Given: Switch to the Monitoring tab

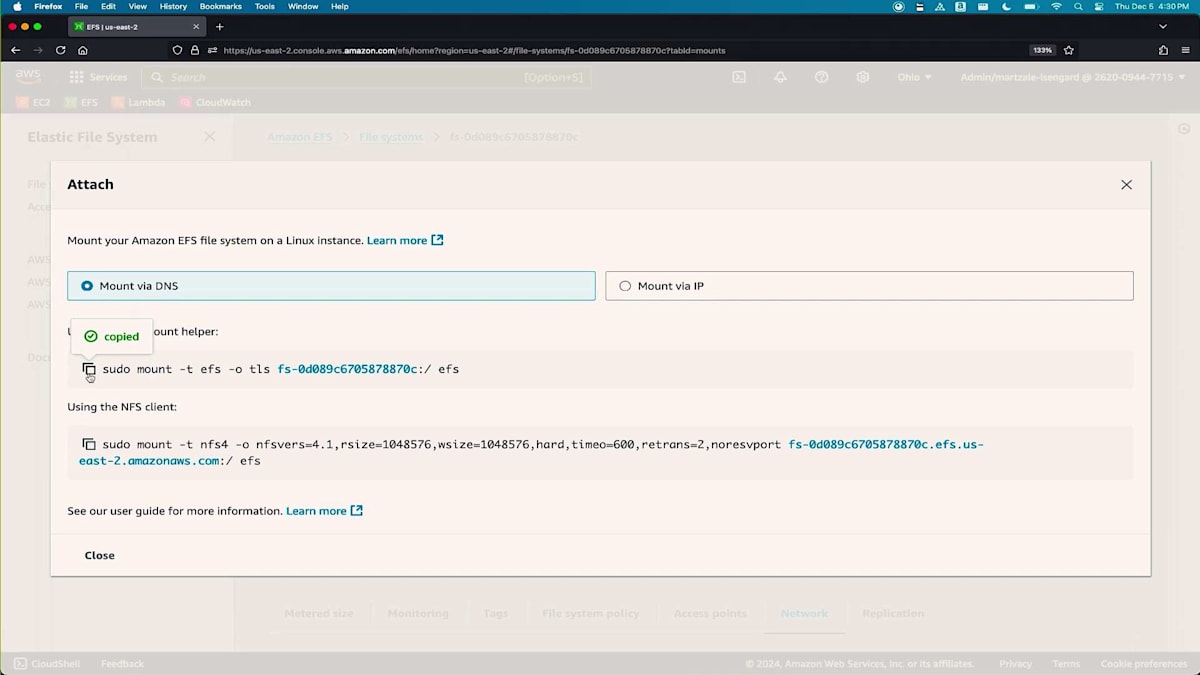Looking at the screenshot, I should (x=418, y=614).
